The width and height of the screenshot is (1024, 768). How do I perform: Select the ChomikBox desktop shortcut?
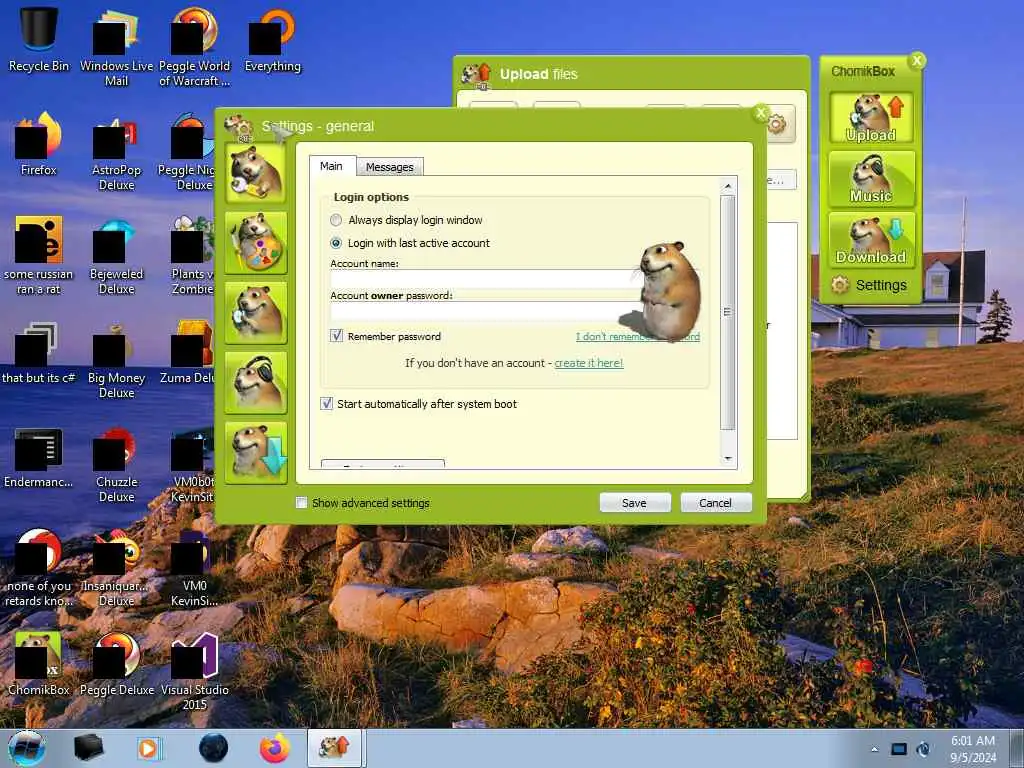click(x=39, y=664)
